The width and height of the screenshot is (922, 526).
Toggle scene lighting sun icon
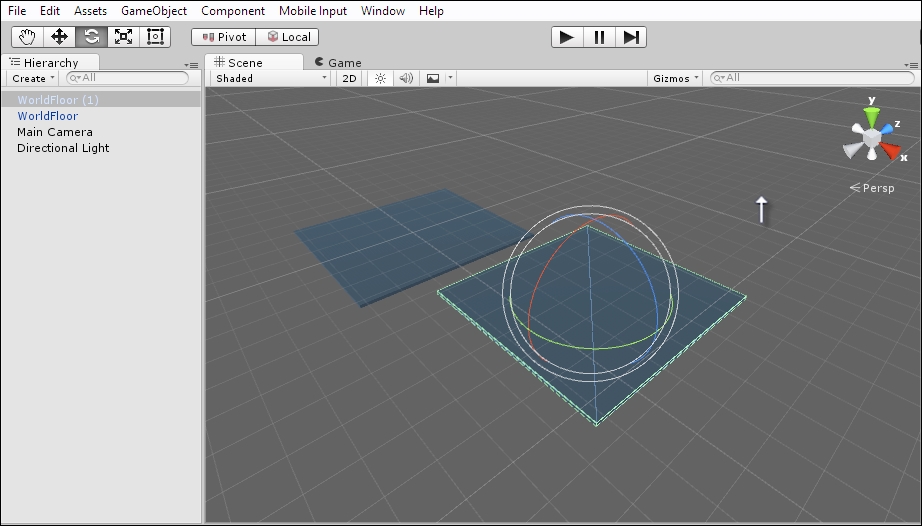(x=379, y=78)
